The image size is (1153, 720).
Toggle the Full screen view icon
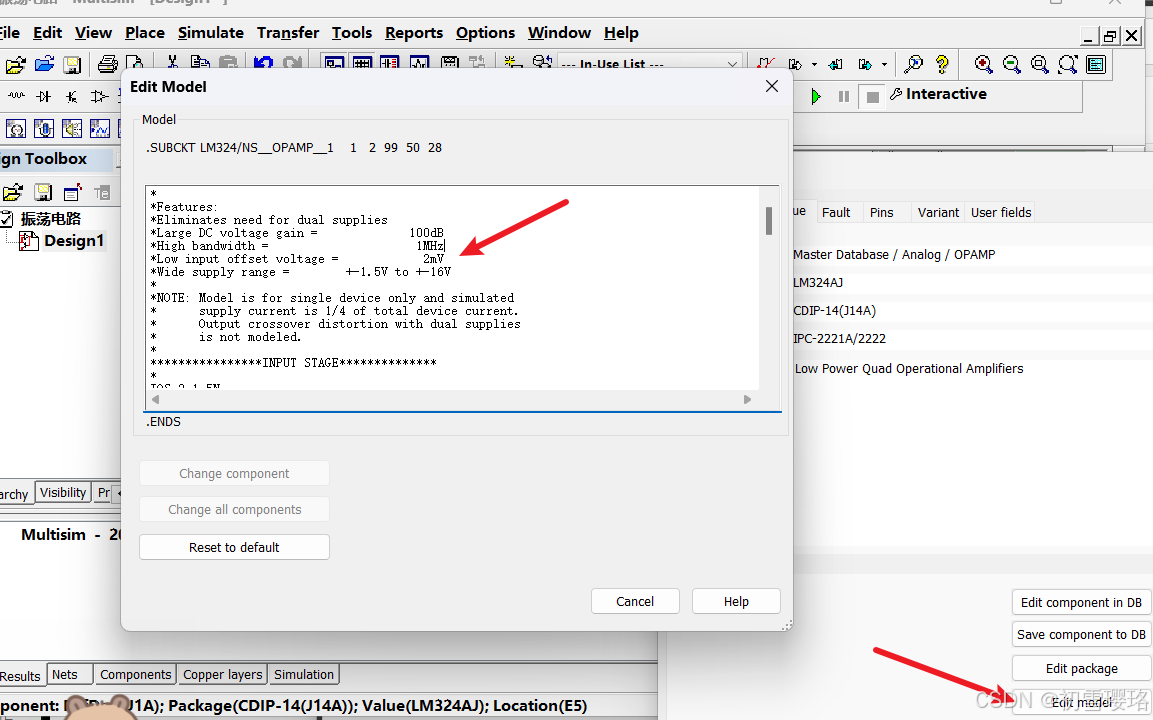1096,65
